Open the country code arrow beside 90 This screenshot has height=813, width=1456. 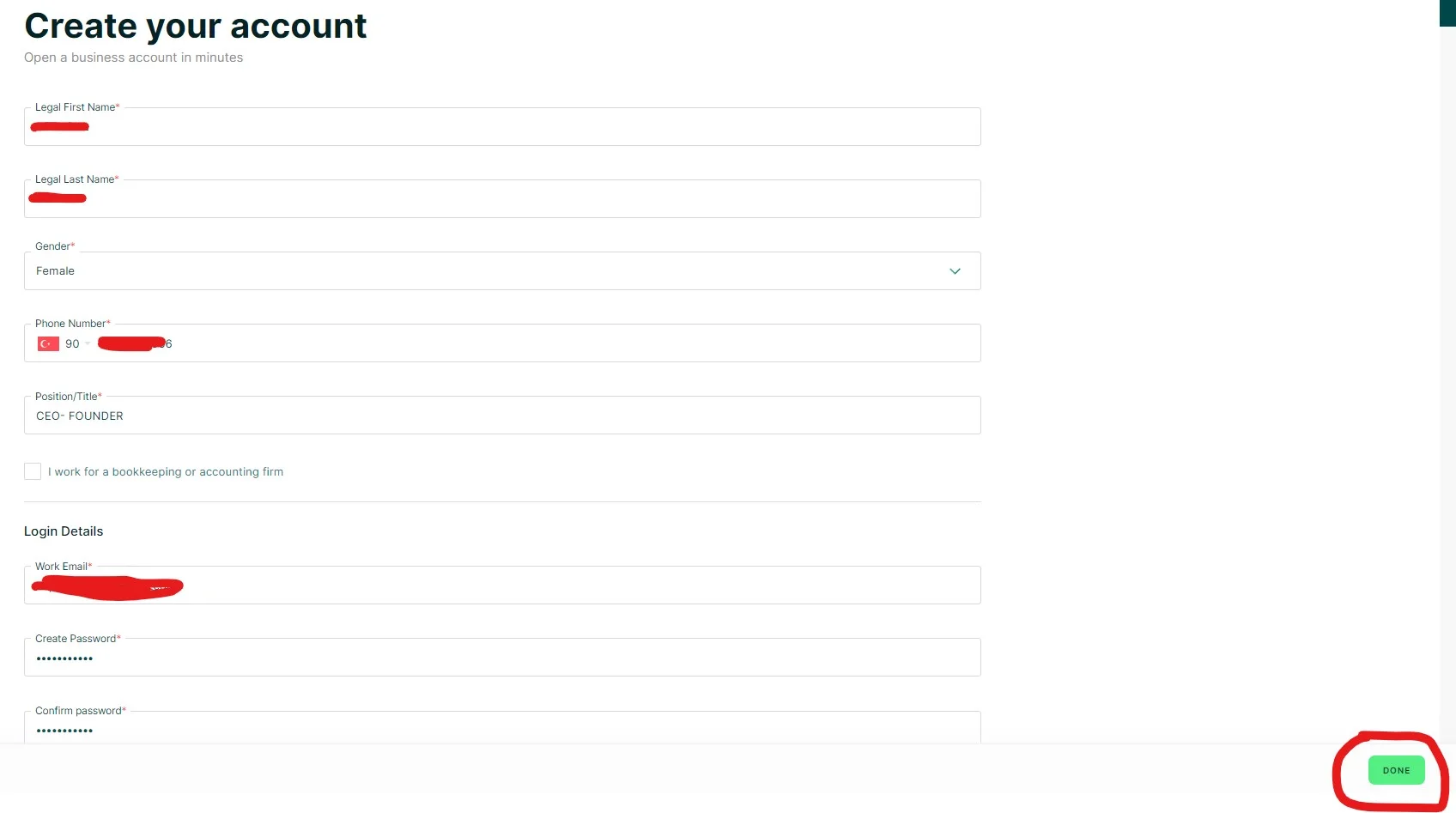tap(88, 343)
